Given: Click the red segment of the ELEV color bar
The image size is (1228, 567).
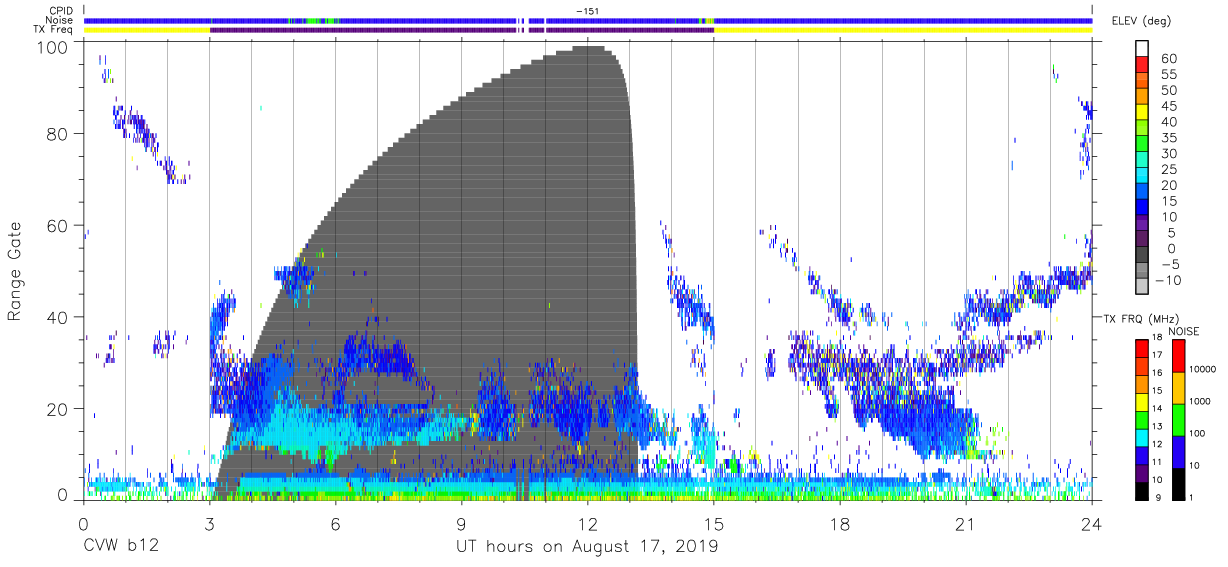Looking at the screenshot, I should 1141,66.
